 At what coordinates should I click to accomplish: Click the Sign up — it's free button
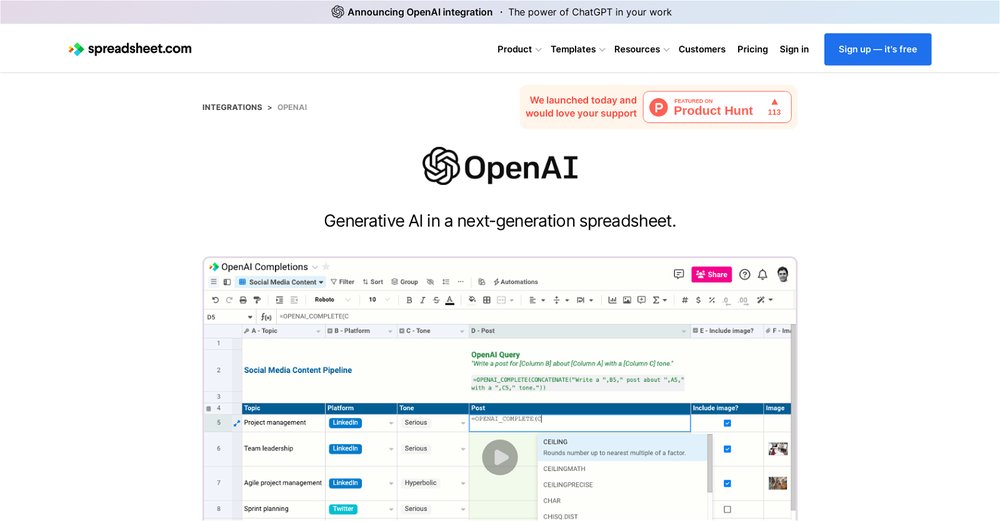point(877,49)
